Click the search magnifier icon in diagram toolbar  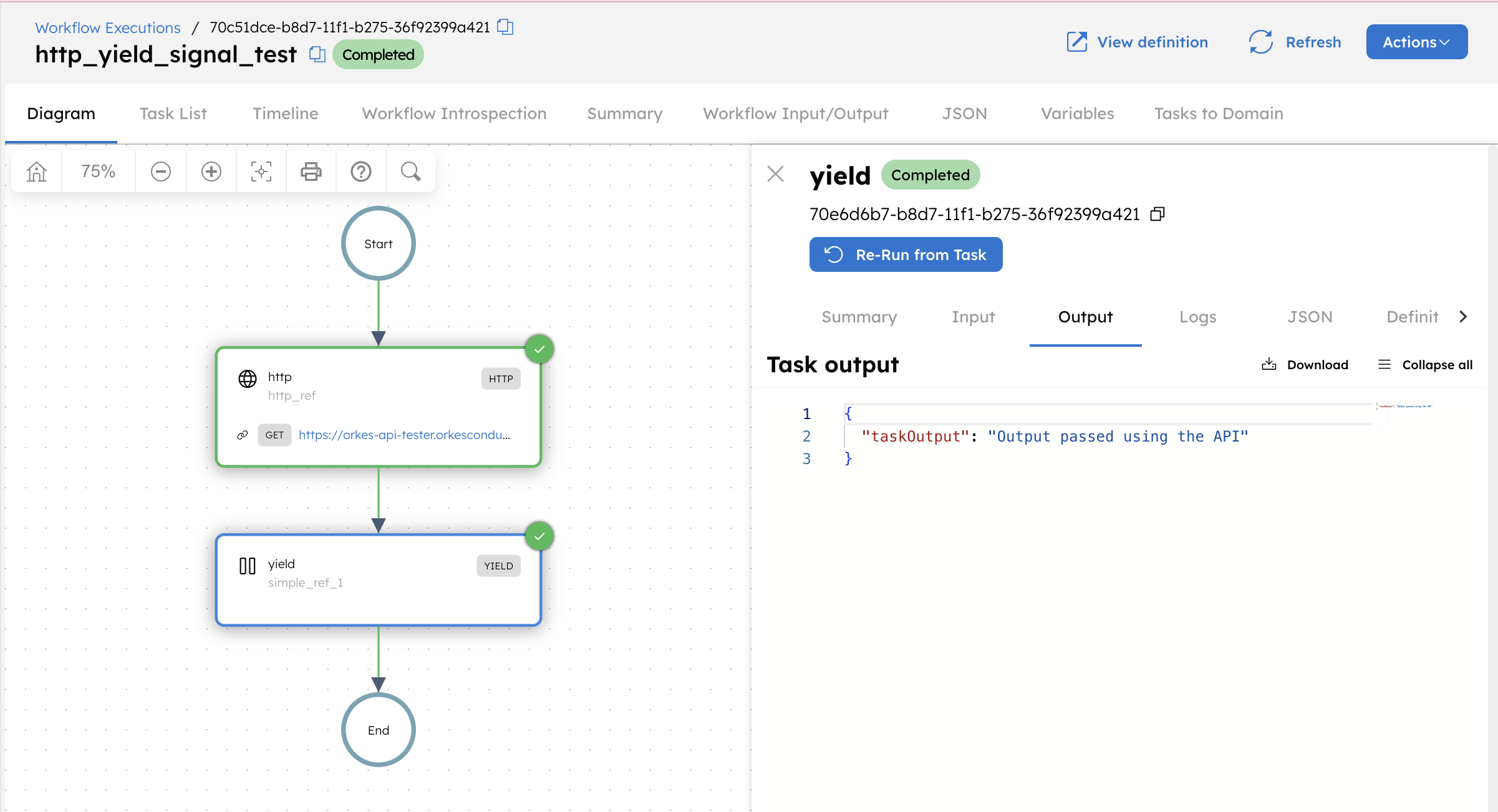click(411, 172)
